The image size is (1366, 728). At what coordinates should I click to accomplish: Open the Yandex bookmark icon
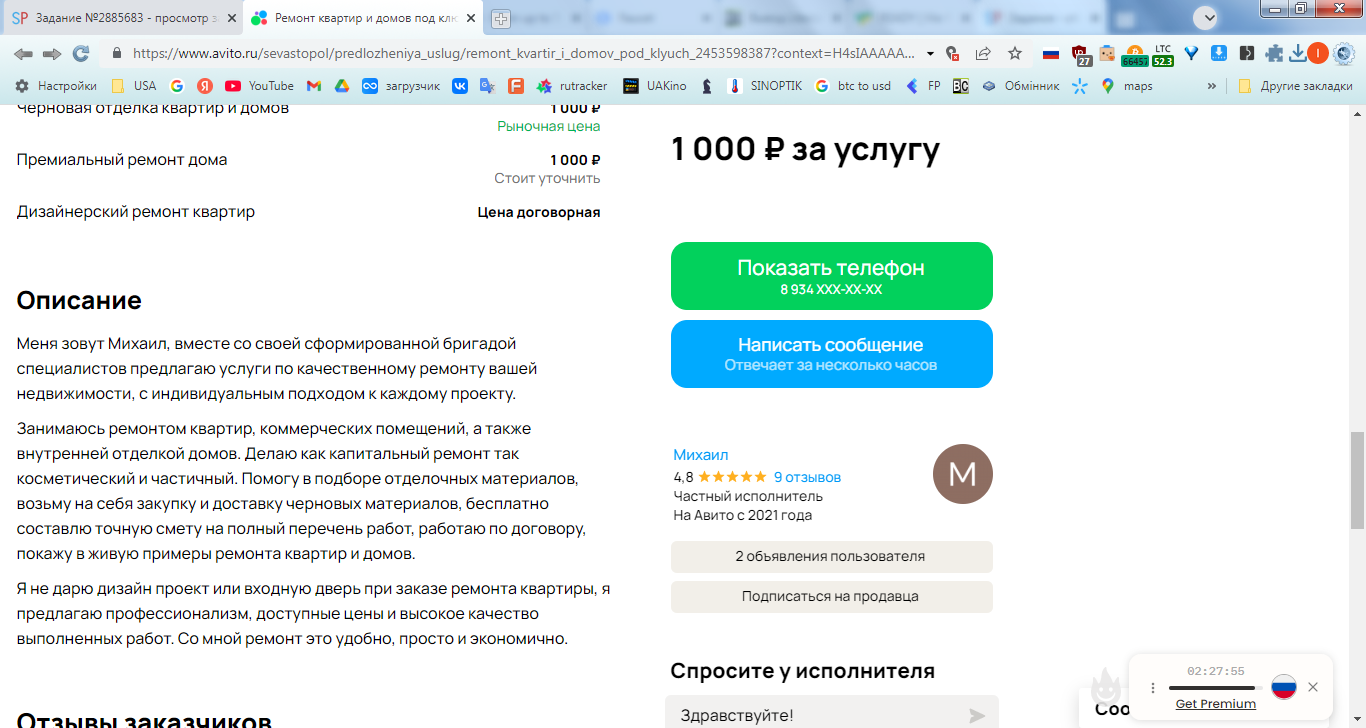pyautogui.click(x=205, y=86)
